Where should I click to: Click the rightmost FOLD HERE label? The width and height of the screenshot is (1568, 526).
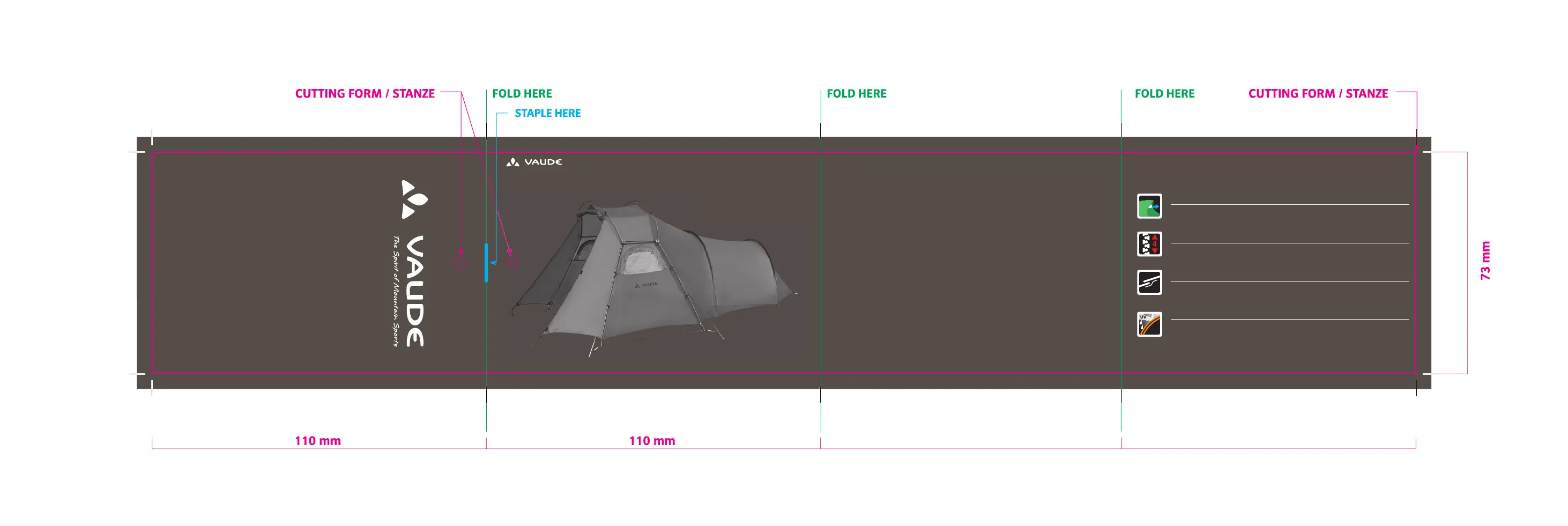click(1164, 94)
